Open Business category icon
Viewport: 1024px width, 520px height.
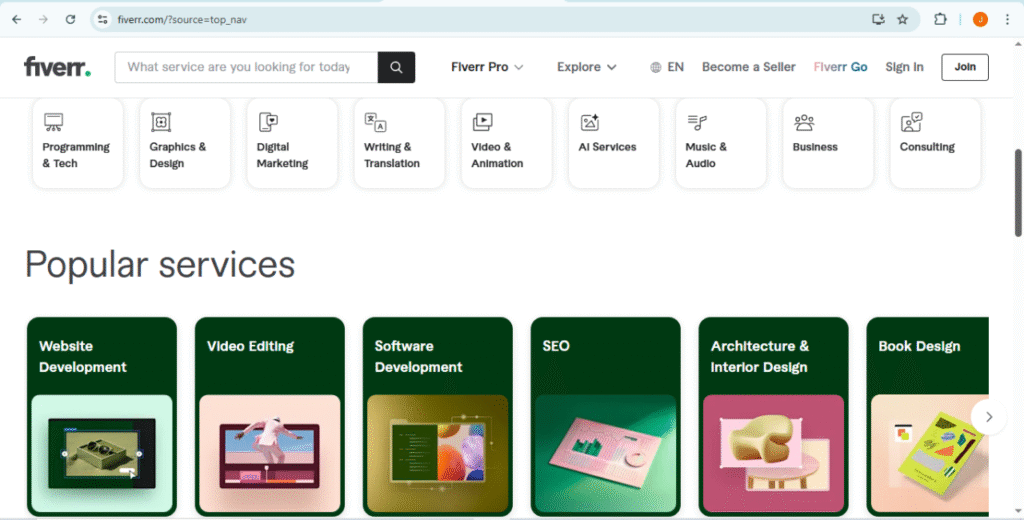coord(804,122)
